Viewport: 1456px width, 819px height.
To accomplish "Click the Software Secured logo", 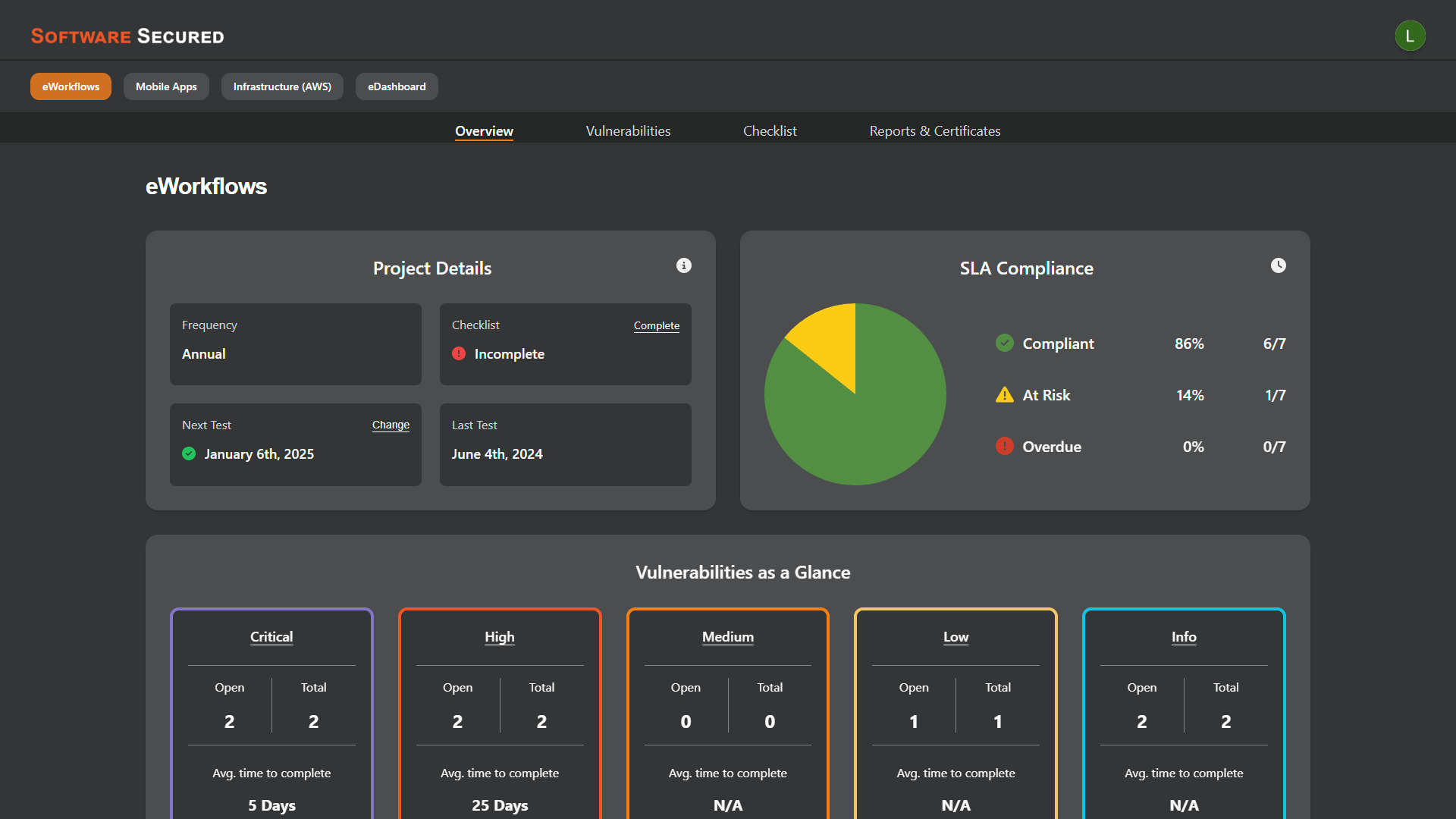I will pos(127,36).
